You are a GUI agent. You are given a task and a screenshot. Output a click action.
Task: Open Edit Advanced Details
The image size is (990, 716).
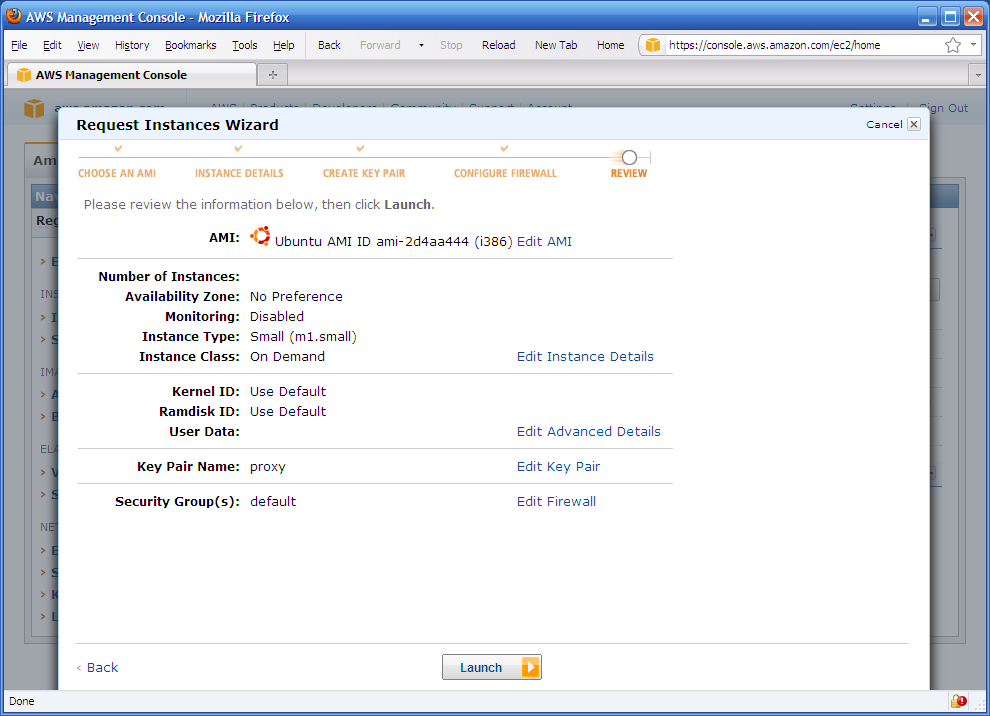pyautogui.click(x=588, y=432)
